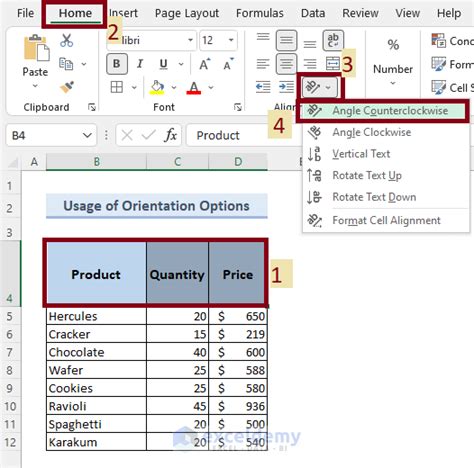The width and height of the screenshot is (474, 468).
Task: Select Rotate Text Down
Action: (x=385, y=197)
